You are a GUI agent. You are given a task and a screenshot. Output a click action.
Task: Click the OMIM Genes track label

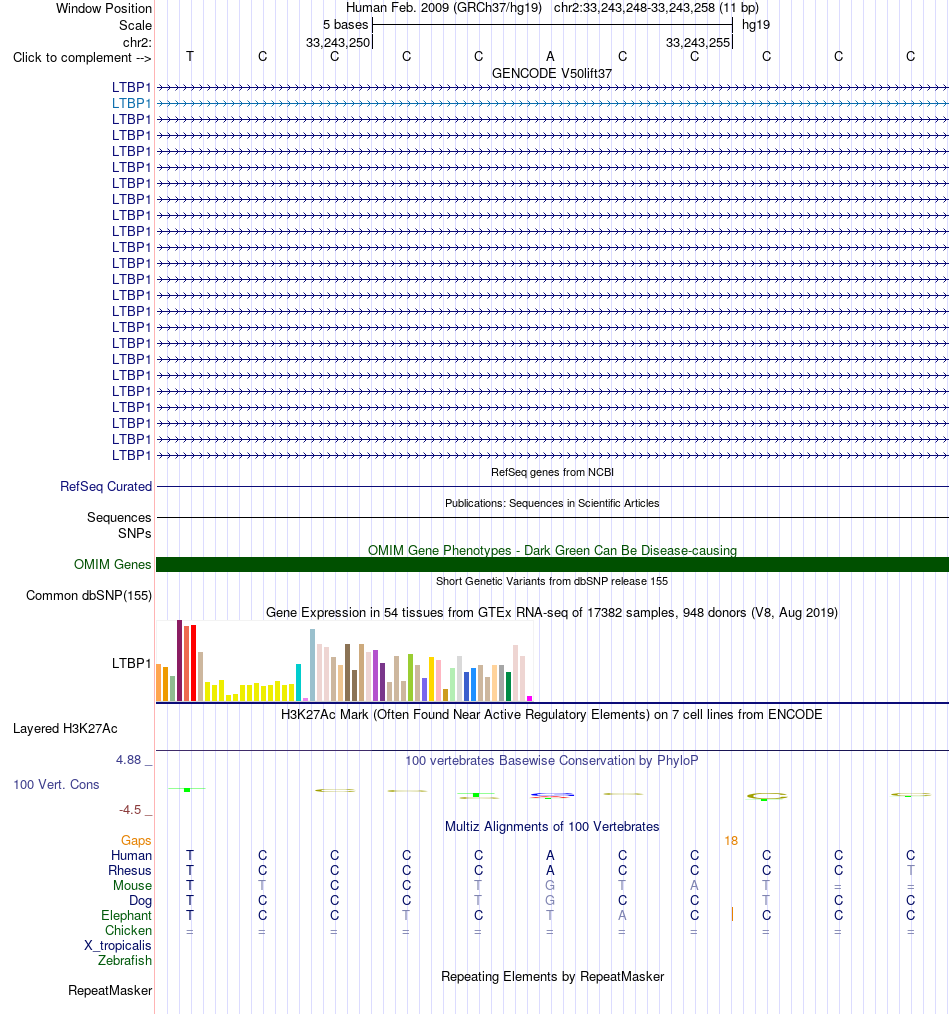click(113, 565)
